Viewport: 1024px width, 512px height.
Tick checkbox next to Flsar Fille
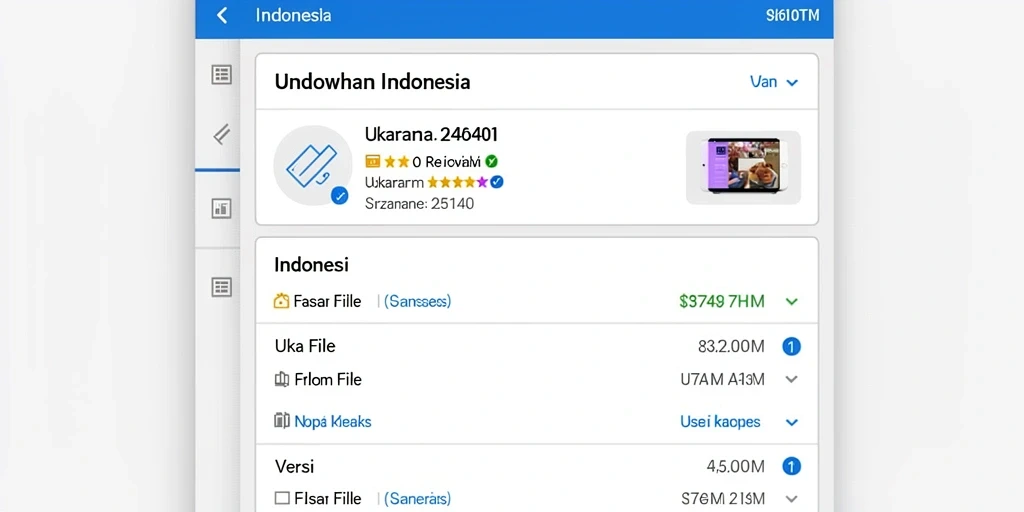[x=281, y=498]
